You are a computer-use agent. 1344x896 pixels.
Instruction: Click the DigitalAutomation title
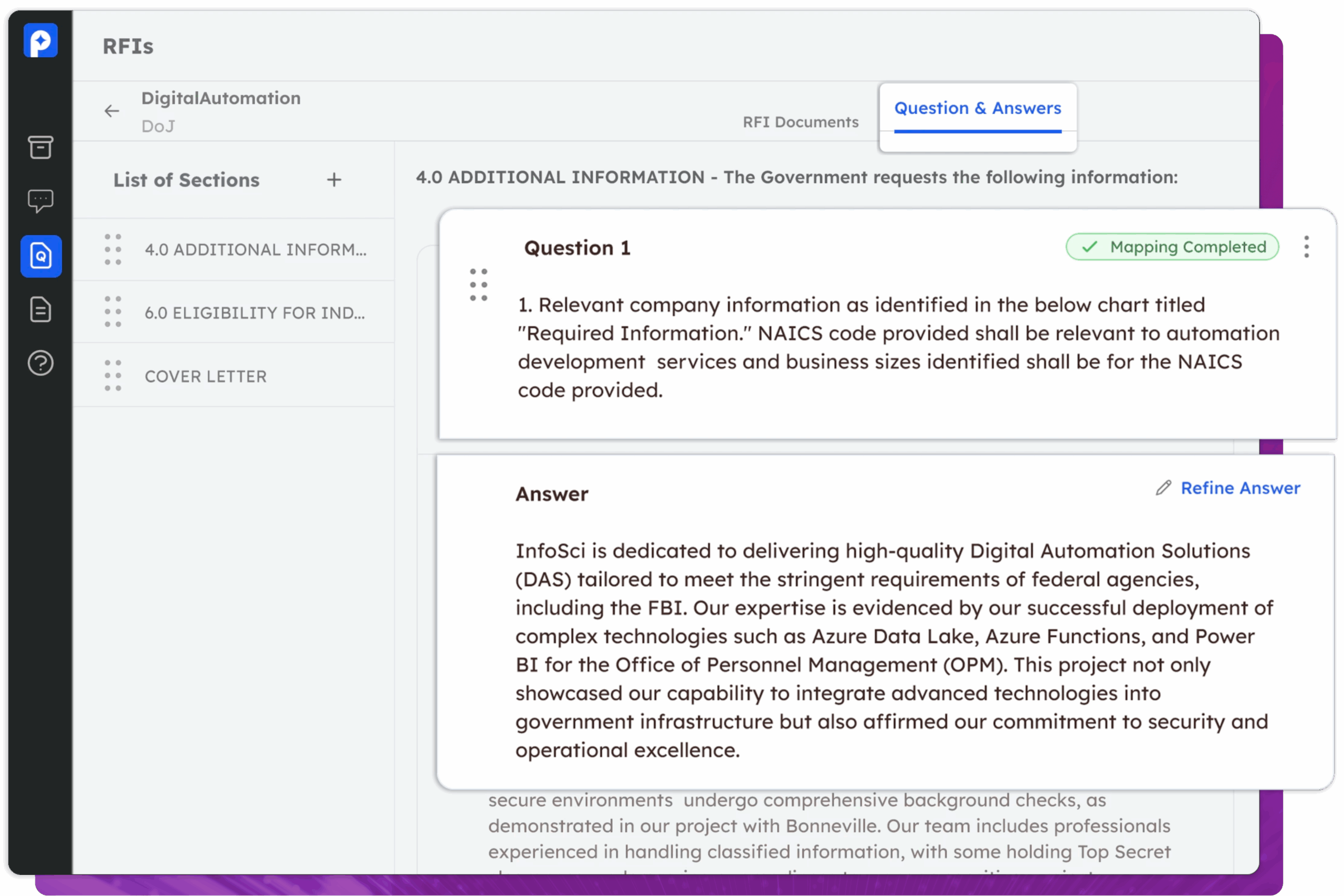click(221, 98)
